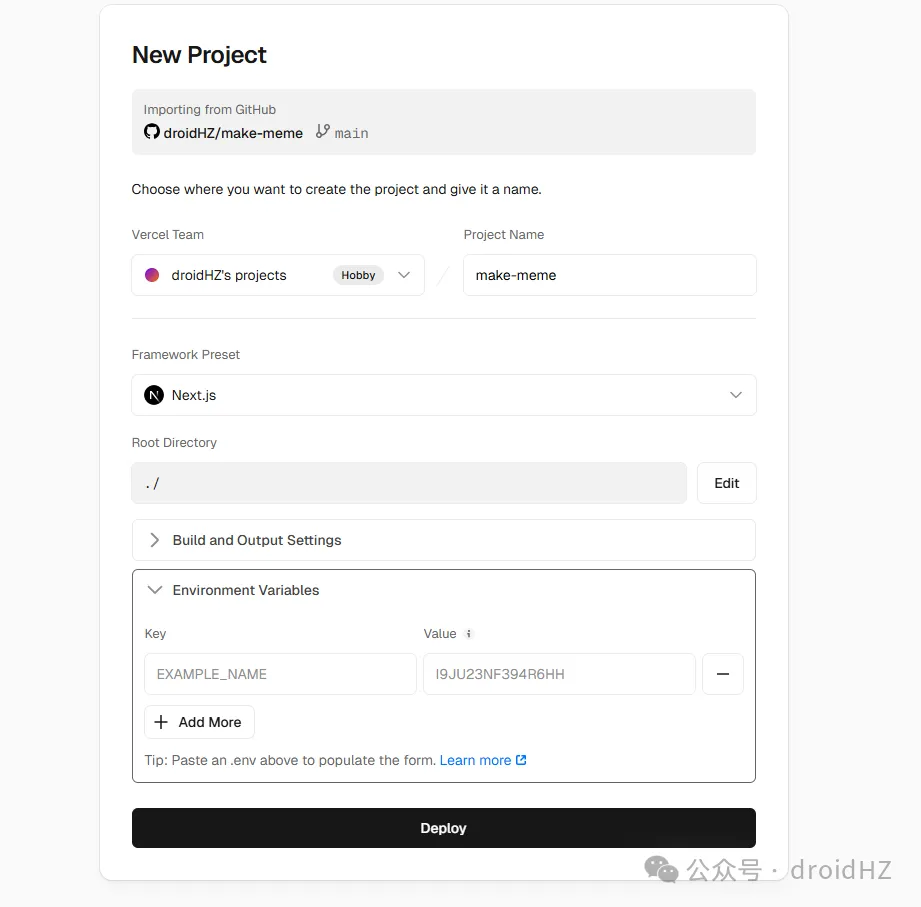Open the Learn more link
Viewport: 921px width, 907px height.
475,760
